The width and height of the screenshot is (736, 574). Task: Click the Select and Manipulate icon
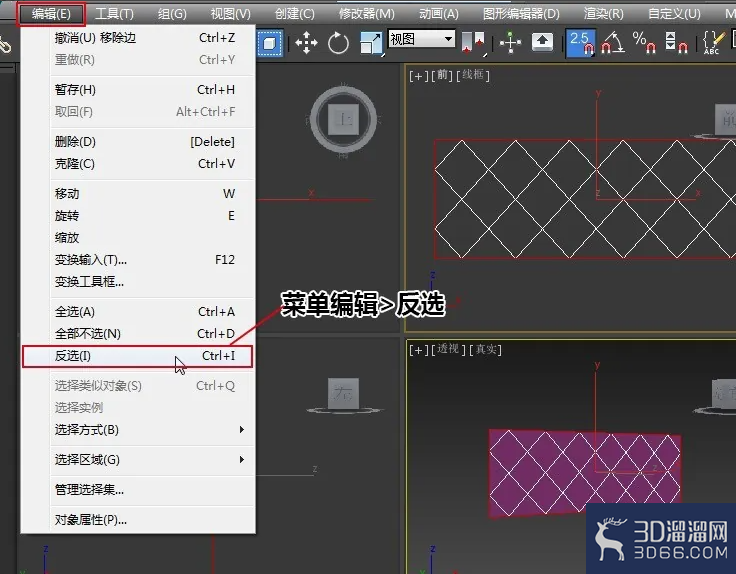(510, 43)
